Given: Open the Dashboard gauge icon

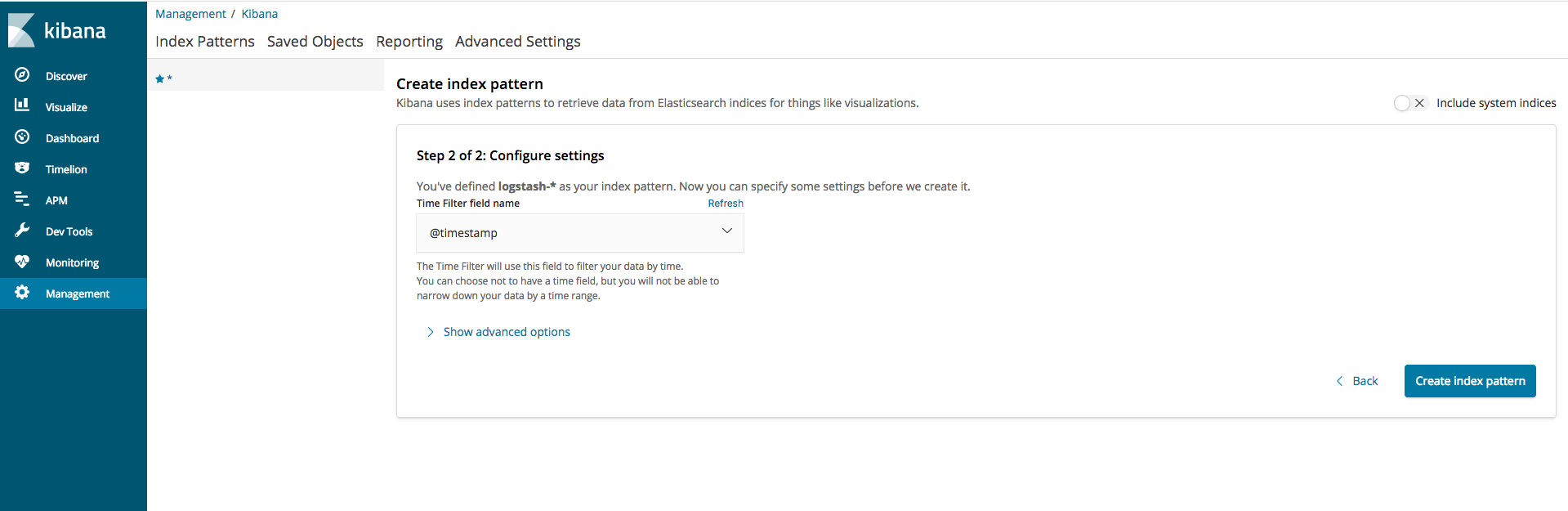Looking at the screenshot, I should tap(22, 137).
